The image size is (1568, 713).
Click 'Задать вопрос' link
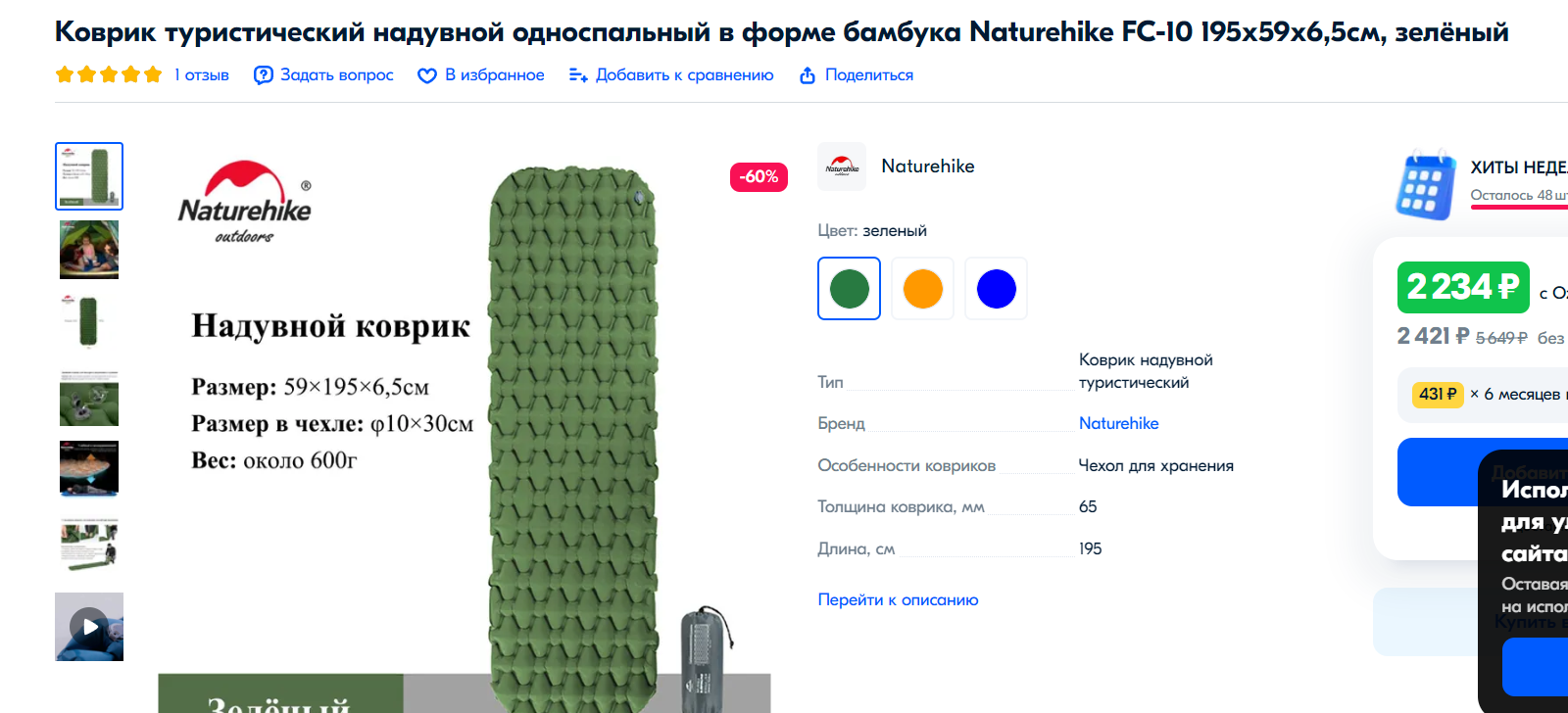coord(337,74)
